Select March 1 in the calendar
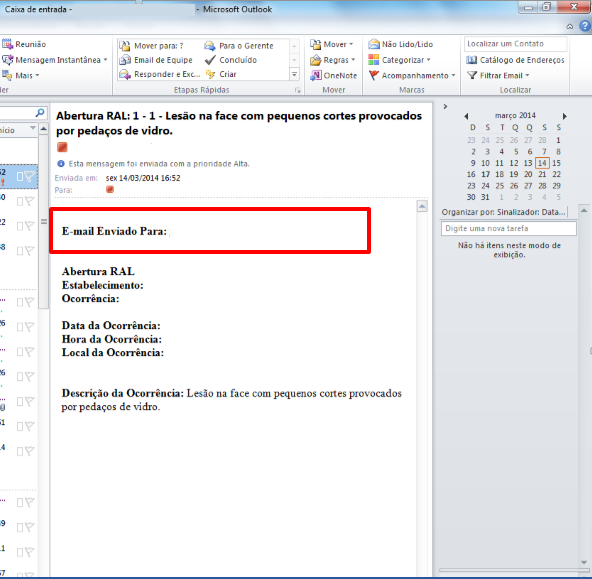592x579 pixels. (558, 140)
